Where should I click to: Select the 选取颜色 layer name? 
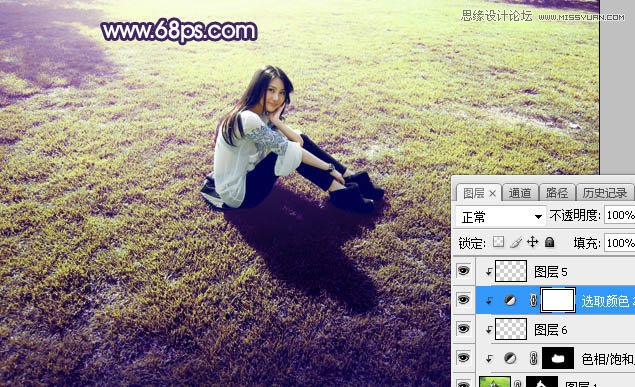click(x=608, y=301)
